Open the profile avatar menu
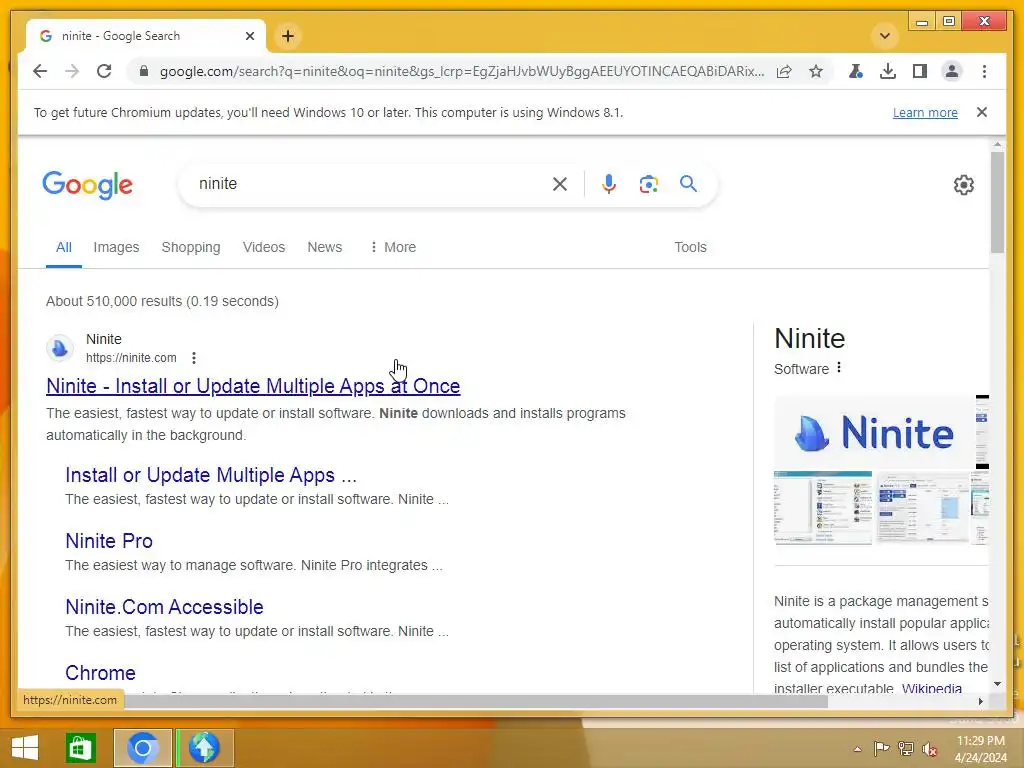The height and width of the screenshot is (768, 1024). coord(952,71)
